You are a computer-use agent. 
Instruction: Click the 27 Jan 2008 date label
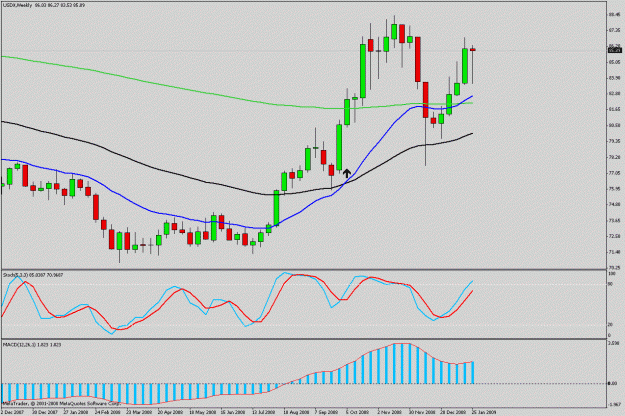[76, 412]
